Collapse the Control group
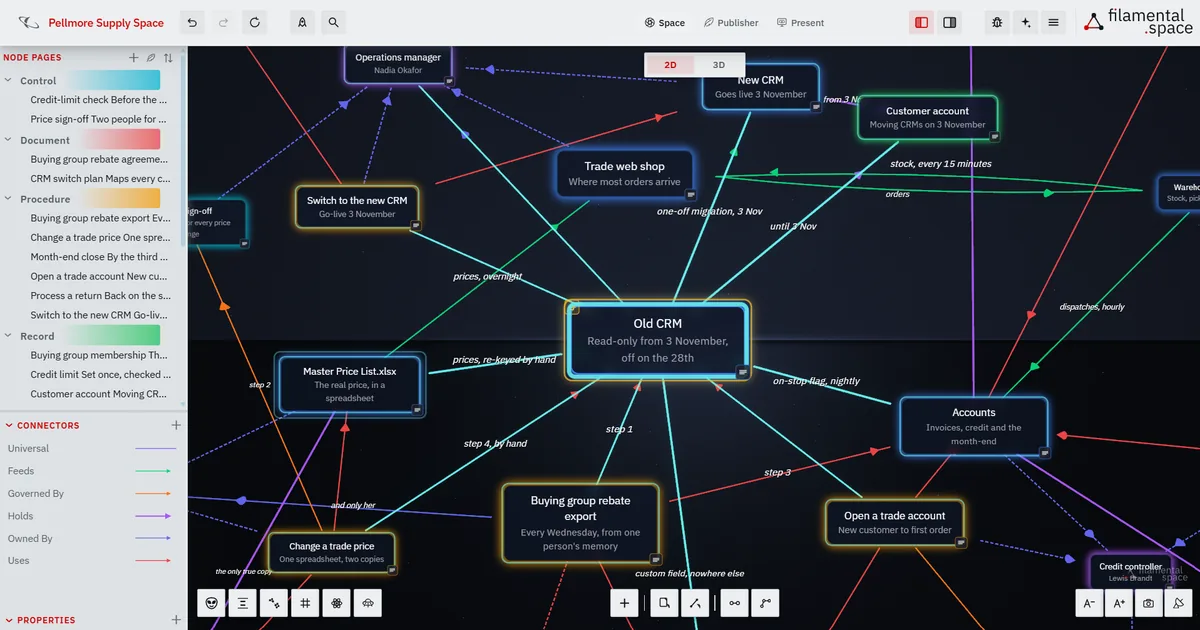1200x630 pixels. [x=9, y=81]
